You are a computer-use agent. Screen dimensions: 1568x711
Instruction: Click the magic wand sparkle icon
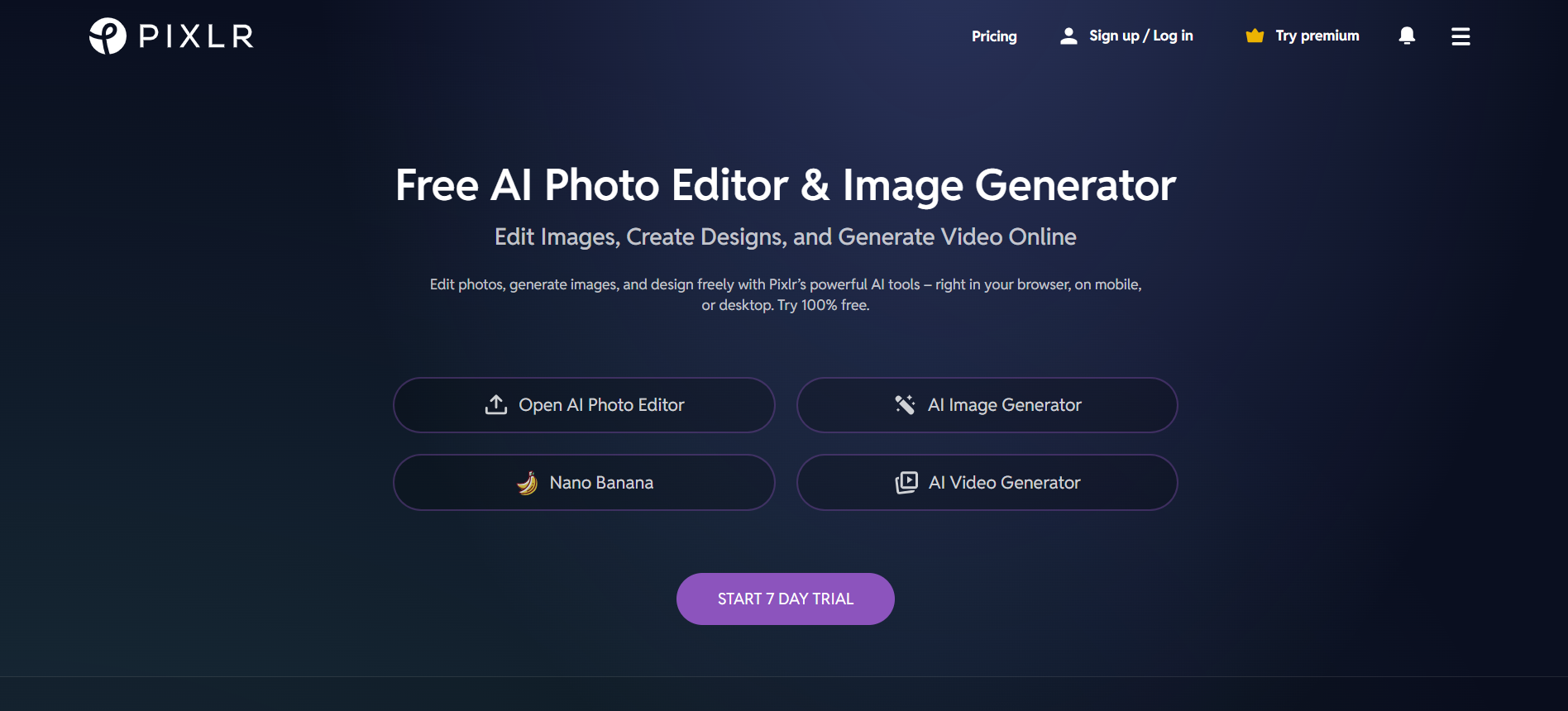tap(905, 404)
